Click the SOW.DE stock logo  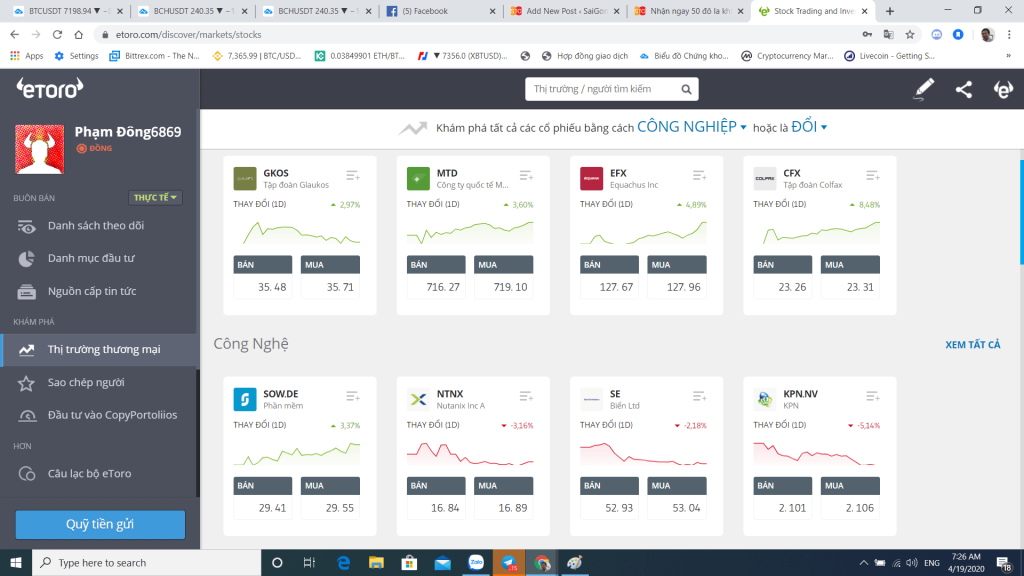click(245, 399)
